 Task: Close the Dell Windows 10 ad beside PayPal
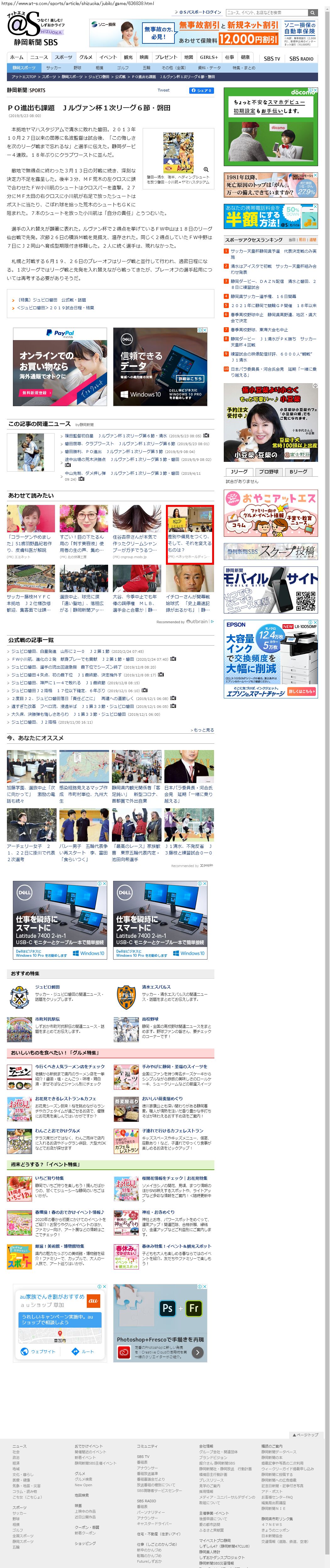click(x=205, y=331)
